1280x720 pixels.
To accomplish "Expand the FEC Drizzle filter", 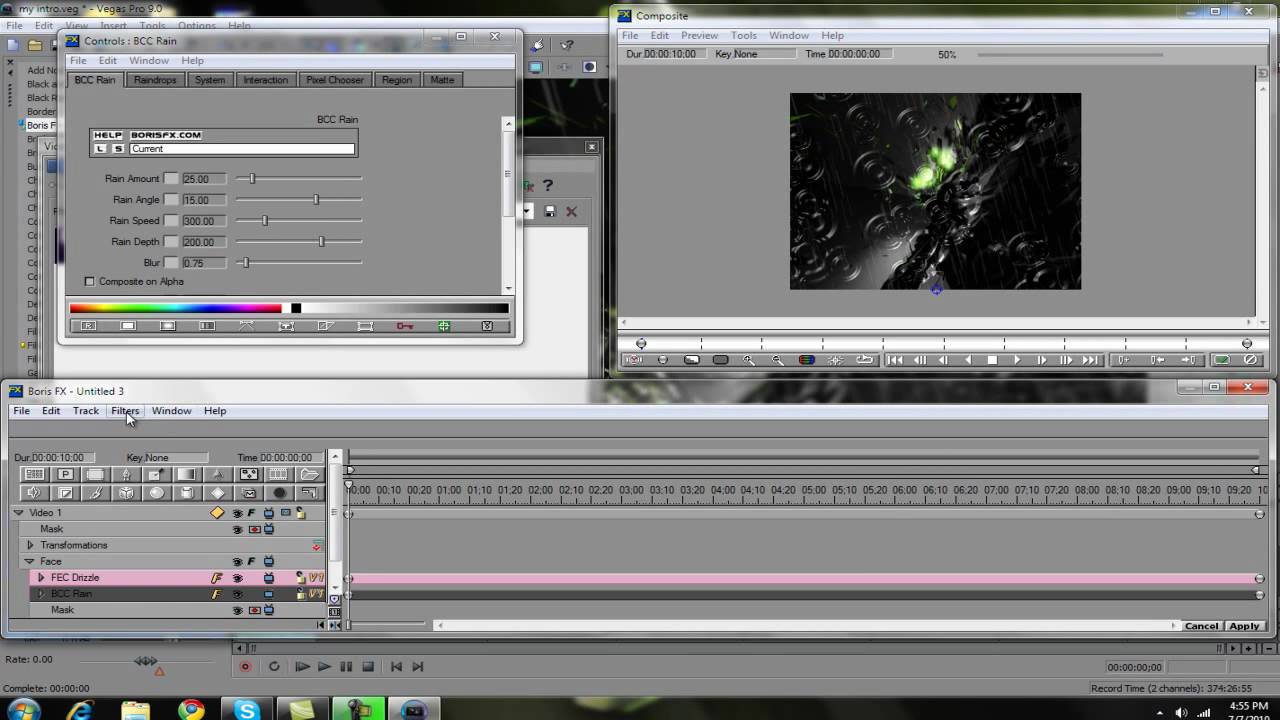I will (x=41, y=578).
